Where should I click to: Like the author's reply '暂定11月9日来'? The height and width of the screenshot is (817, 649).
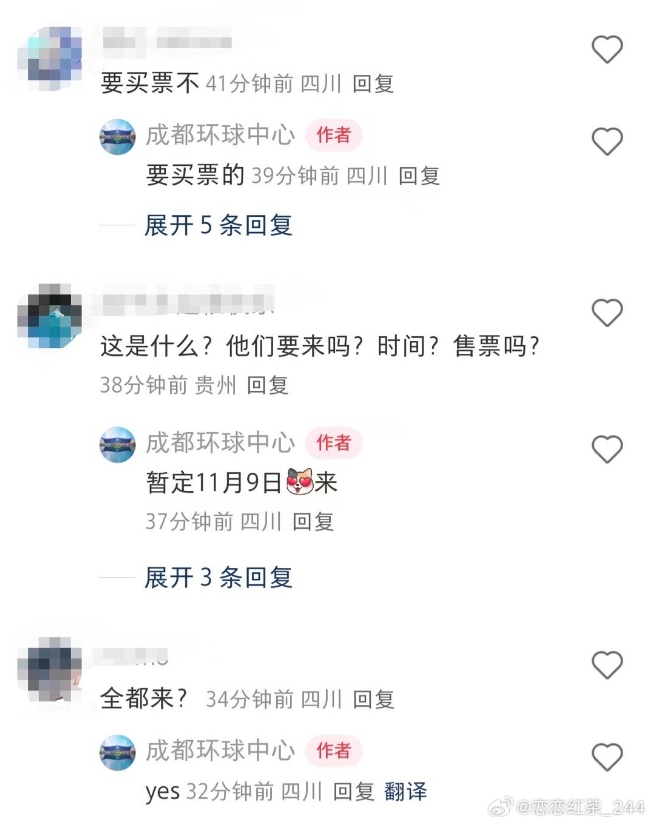point(607,449)
